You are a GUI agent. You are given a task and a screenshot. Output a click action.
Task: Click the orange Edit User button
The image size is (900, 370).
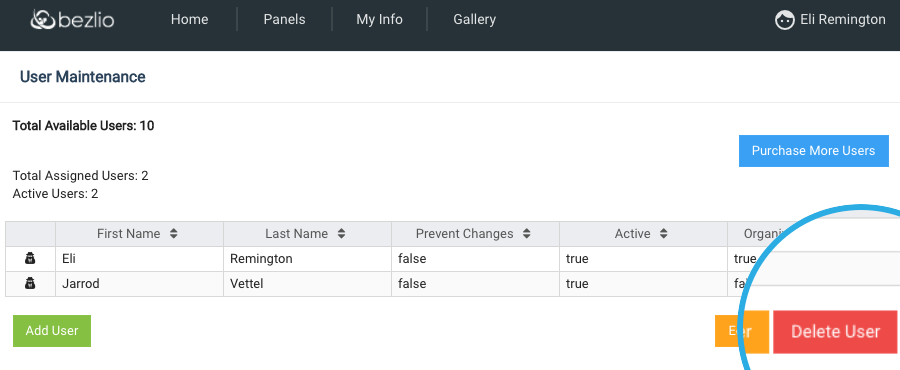(742, 331)
